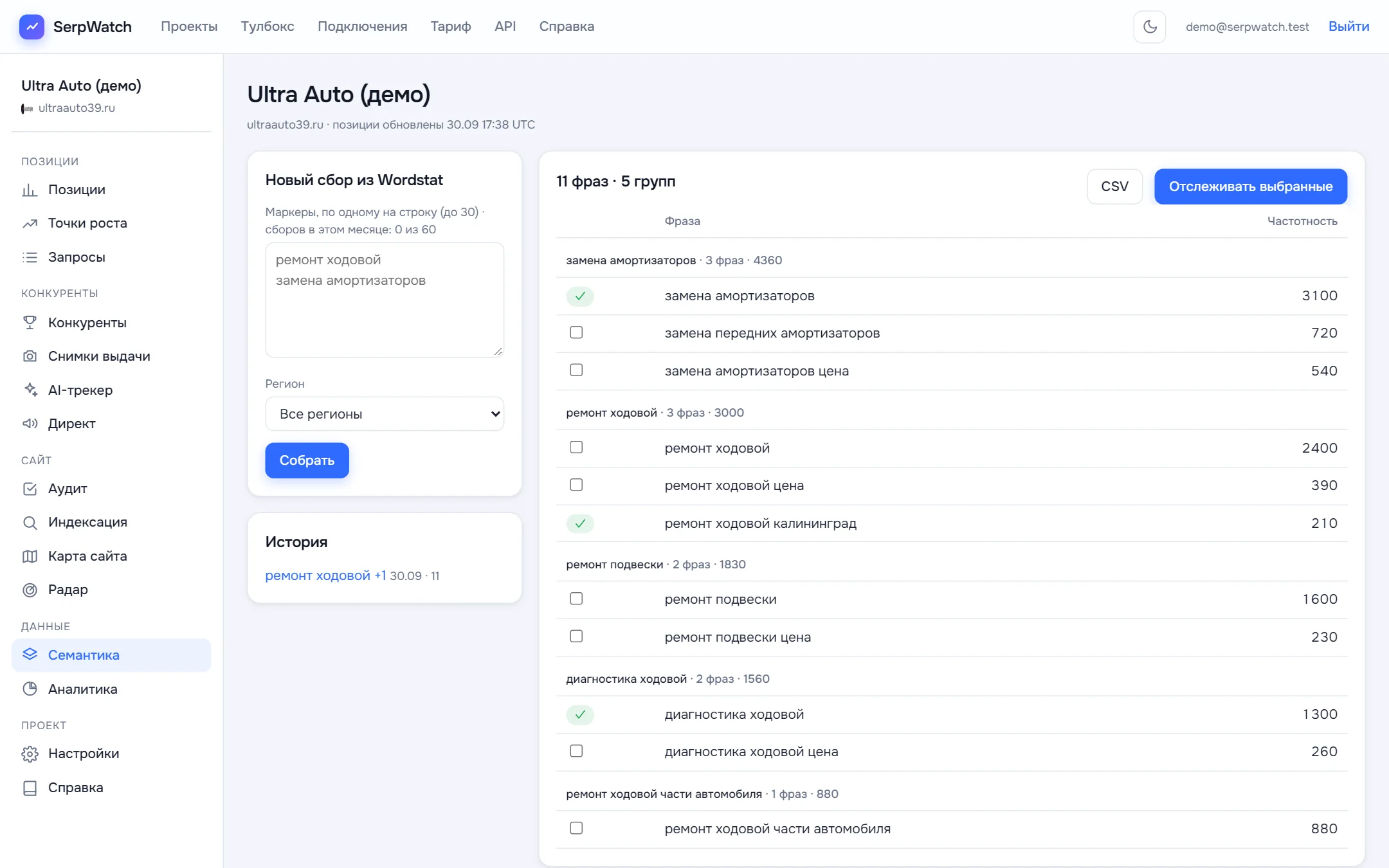Click inside the Wordstat markers text area
The image size is (1389, 868).
click(385, 300)
